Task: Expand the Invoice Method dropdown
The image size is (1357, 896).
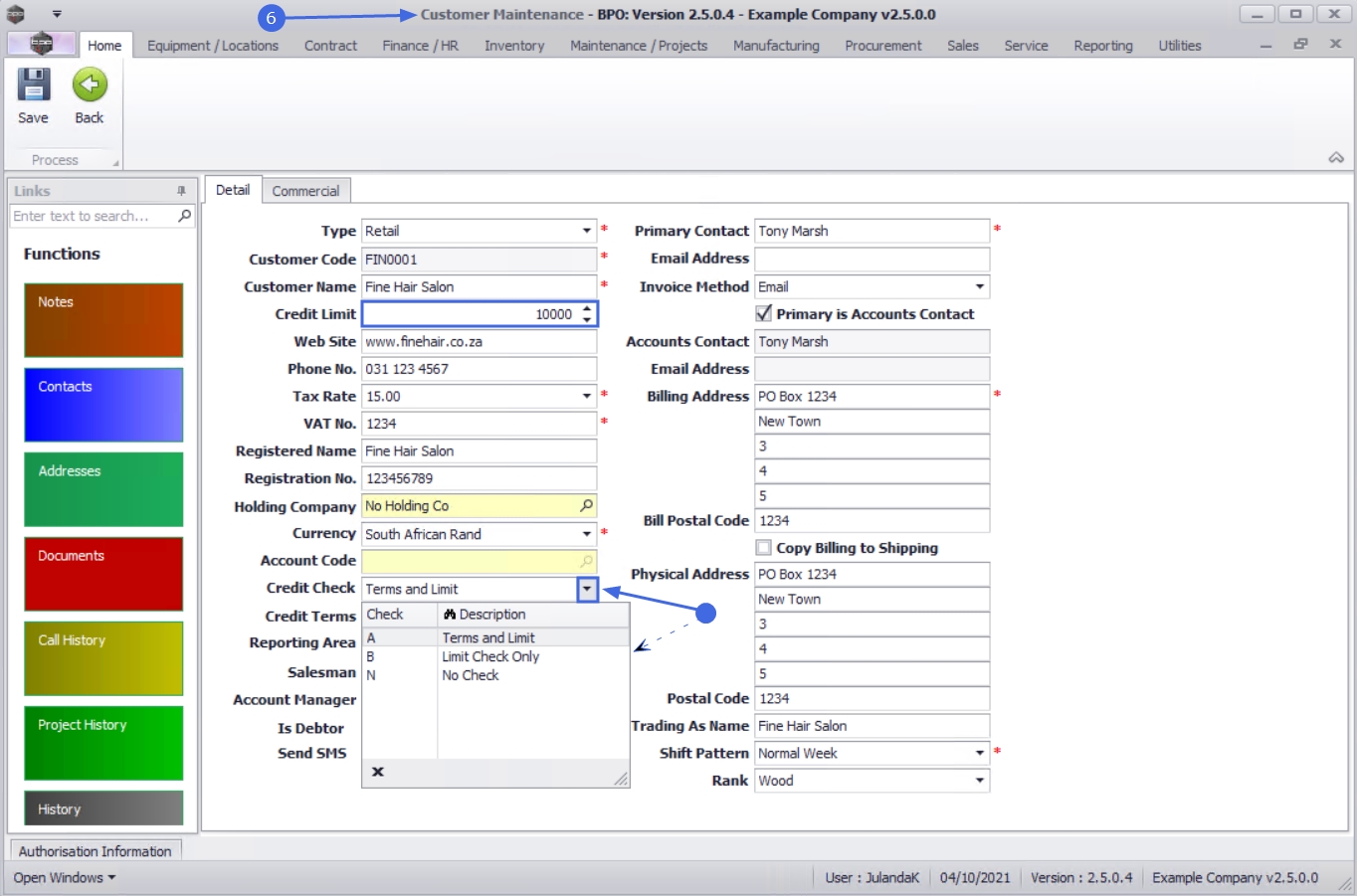Action: point(979,287)
